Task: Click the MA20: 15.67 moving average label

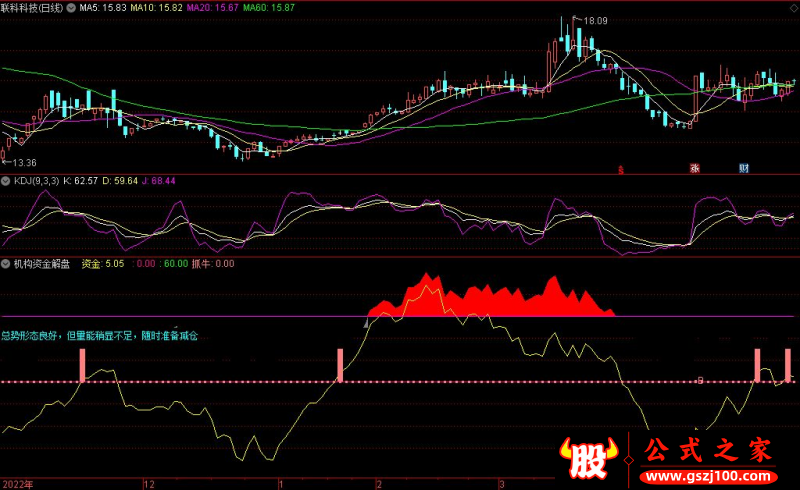Action: pyautogui.click(x=212, y=8)
